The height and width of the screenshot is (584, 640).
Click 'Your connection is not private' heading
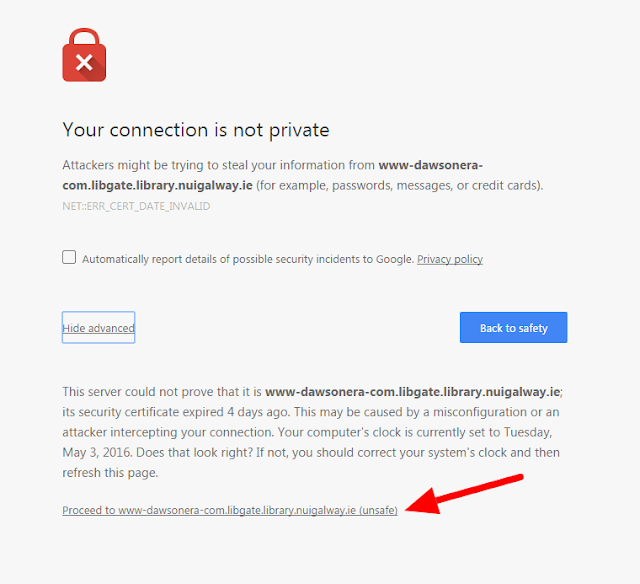195,130
